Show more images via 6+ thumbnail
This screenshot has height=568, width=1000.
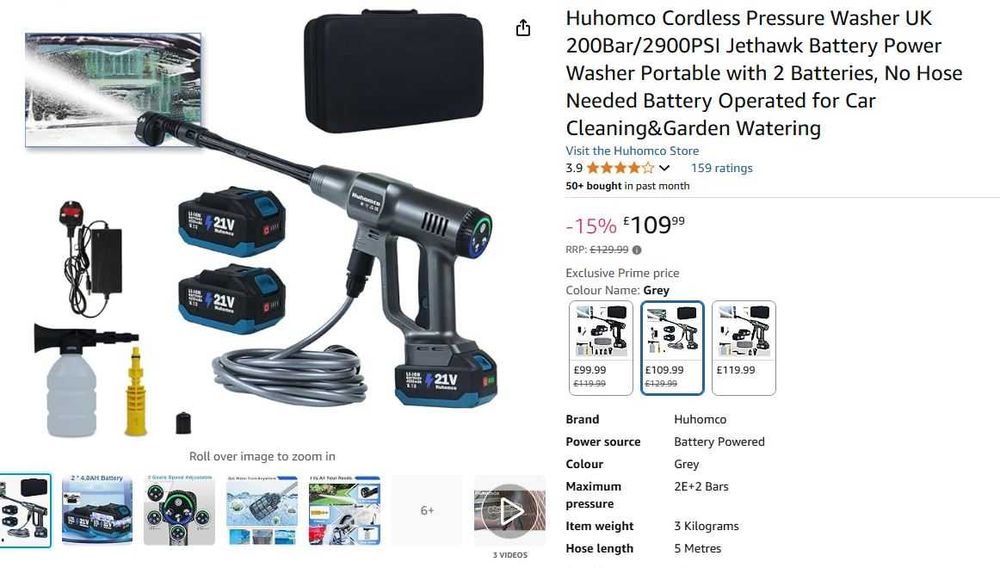[x=427, y=510]
